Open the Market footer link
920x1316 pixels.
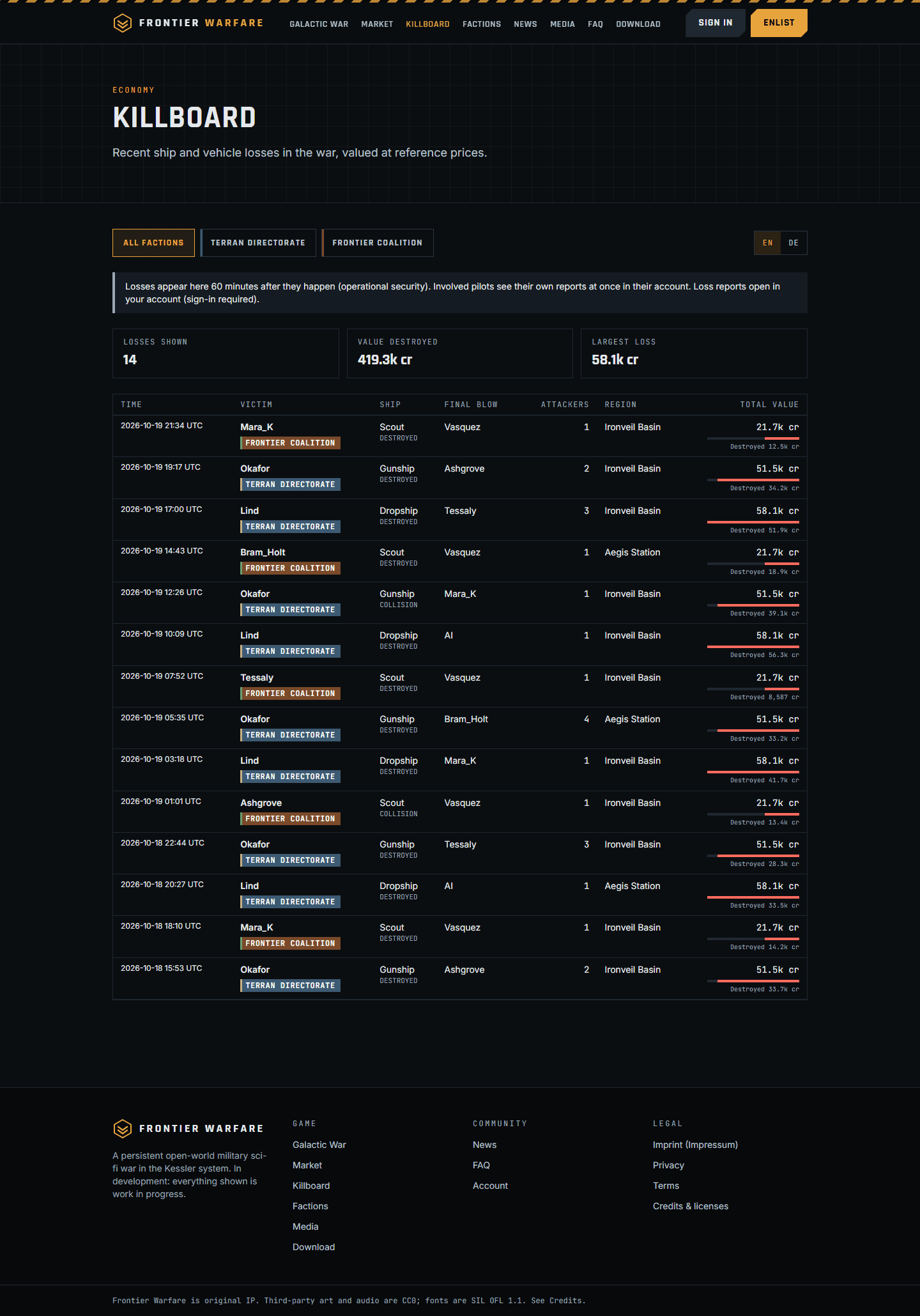coord(307,1165)
